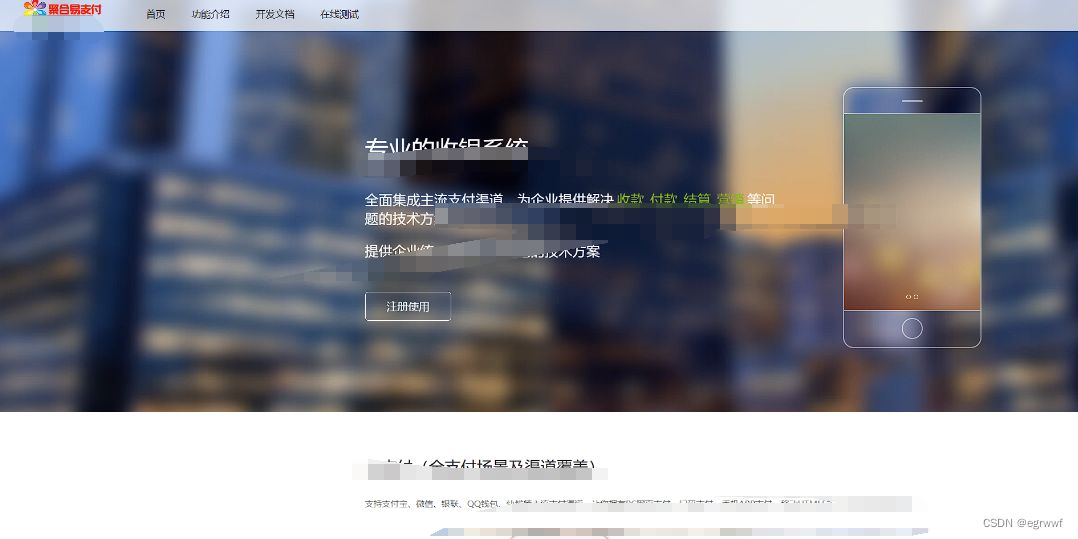Viewport: 1078px width, 539px height.
Task: Select 在线测试 in the top navigation
Action: [340, 14]
